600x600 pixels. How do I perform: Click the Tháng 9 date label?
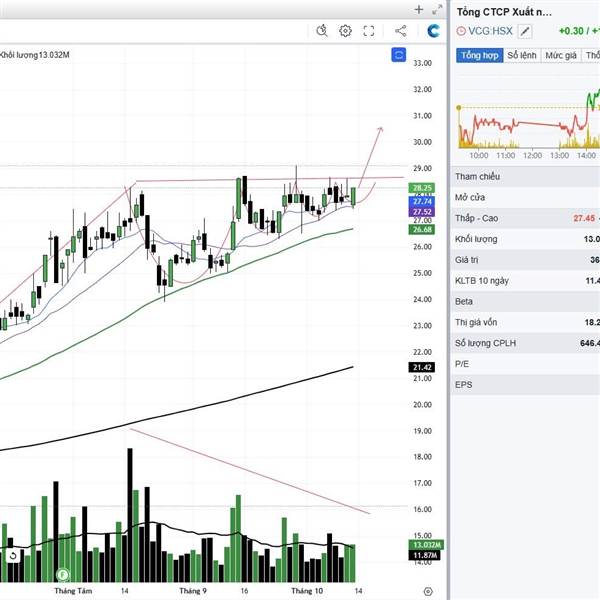[193, 591]
